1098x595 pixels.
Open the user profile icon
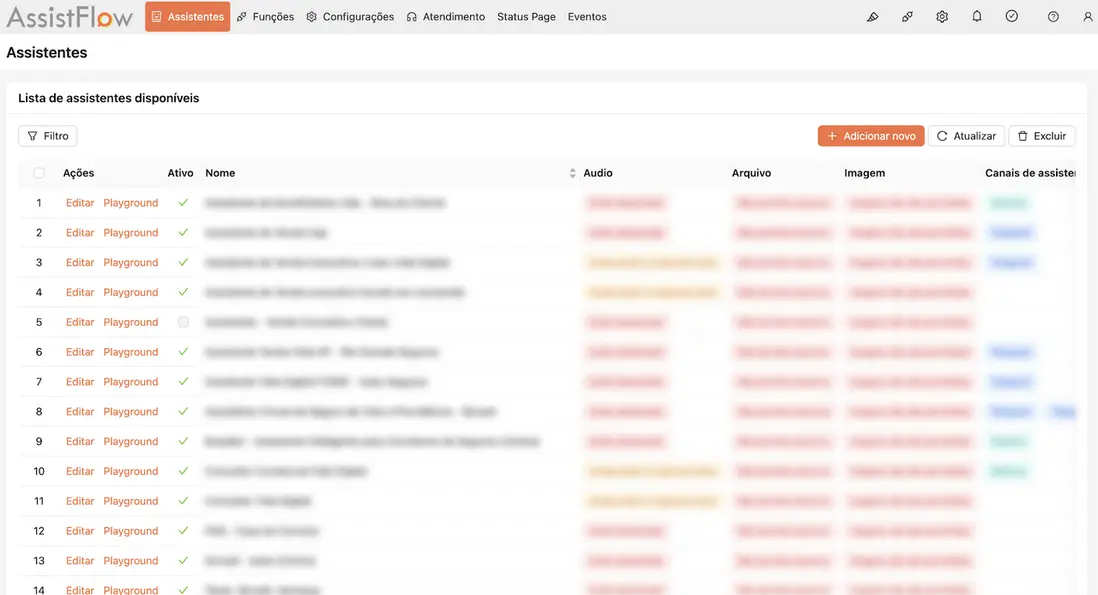1087,17
